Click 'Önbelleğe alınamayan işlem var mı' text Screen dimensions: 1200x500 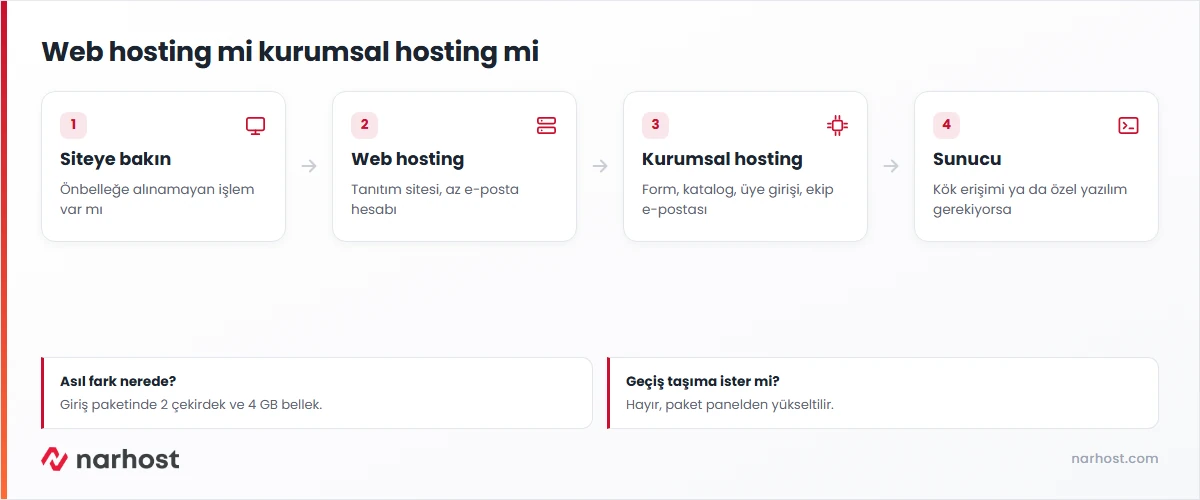pos(157,199)
